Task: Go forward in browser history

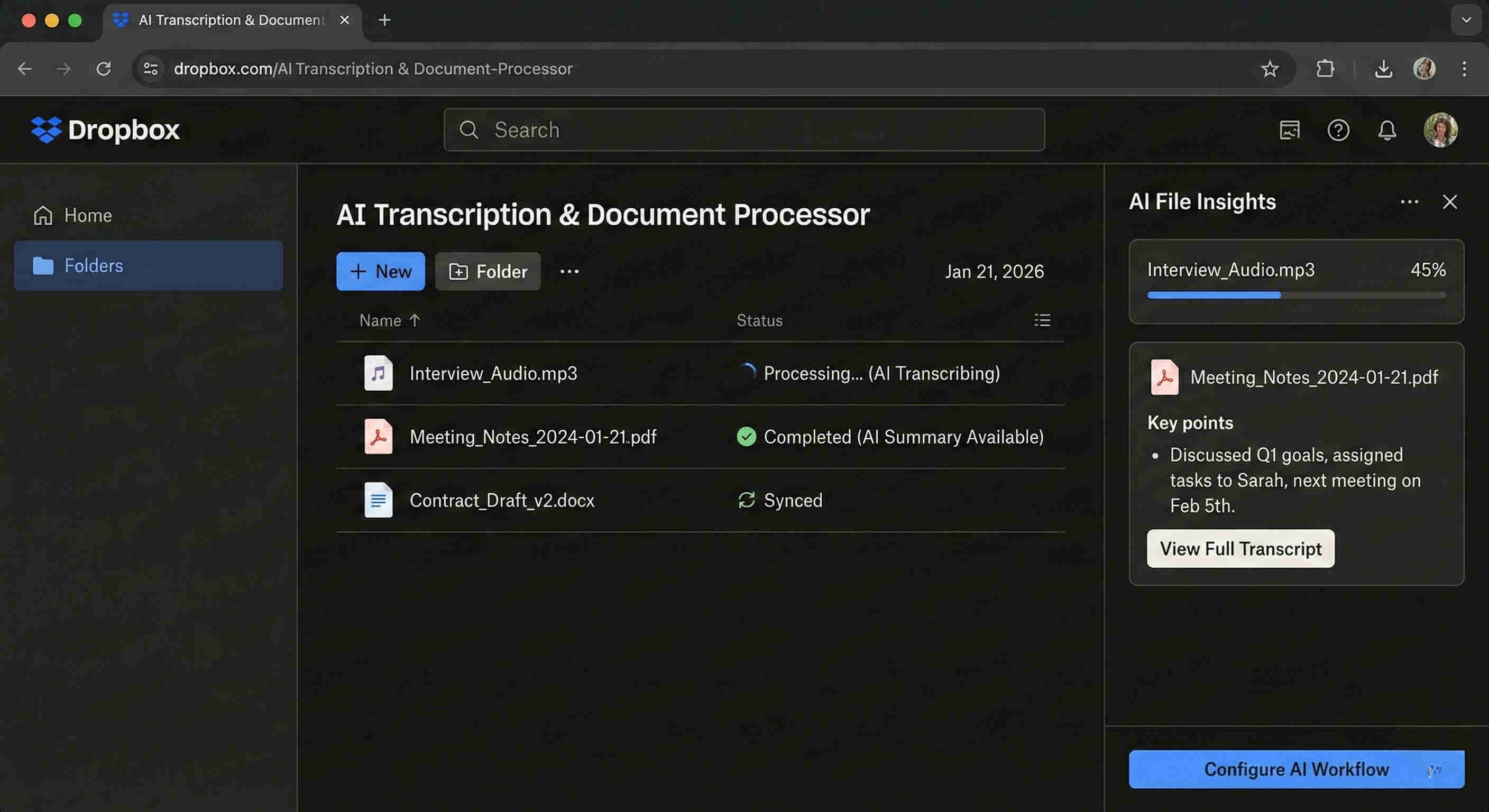Action: [63, 69]
